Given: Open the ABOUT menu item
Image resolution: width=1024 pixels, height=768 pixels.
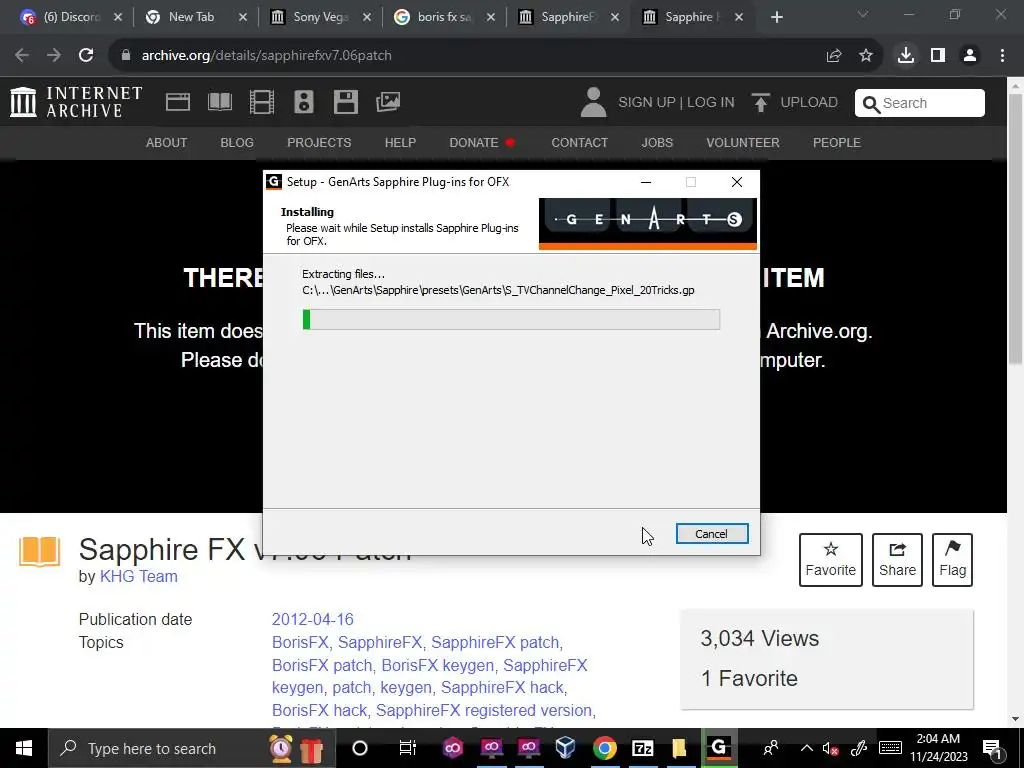Looking at the screenshot, I should [x=167, y=142].
